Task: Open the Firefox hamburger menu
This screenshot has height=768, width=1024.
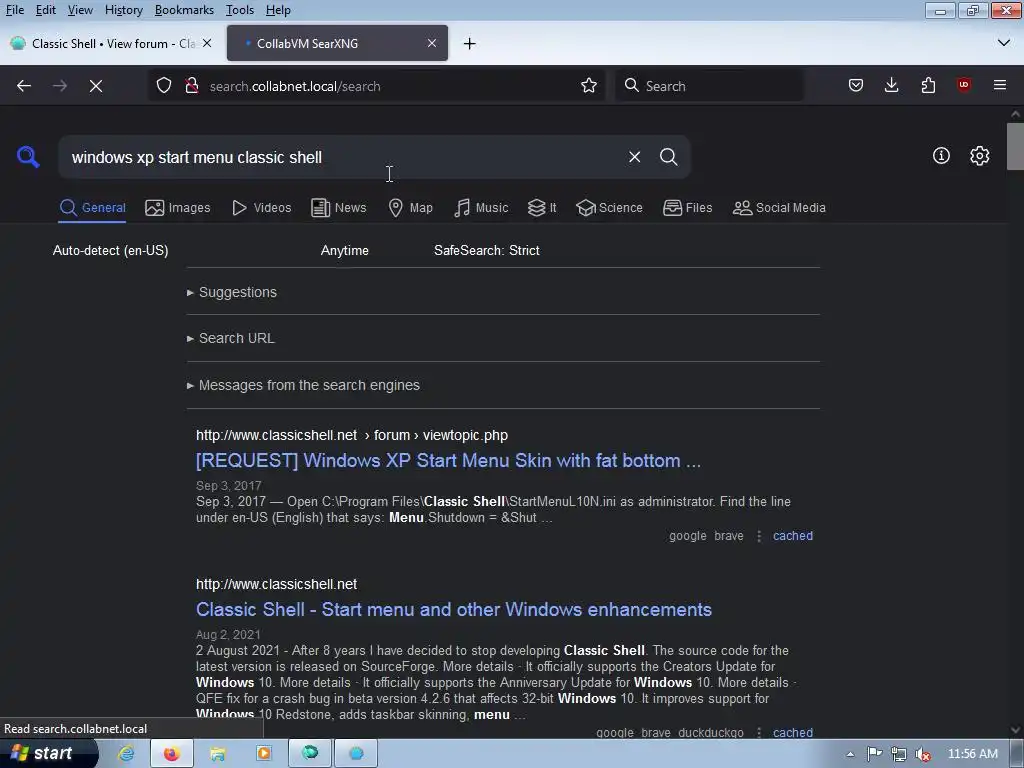Action: click(1000, 86)
